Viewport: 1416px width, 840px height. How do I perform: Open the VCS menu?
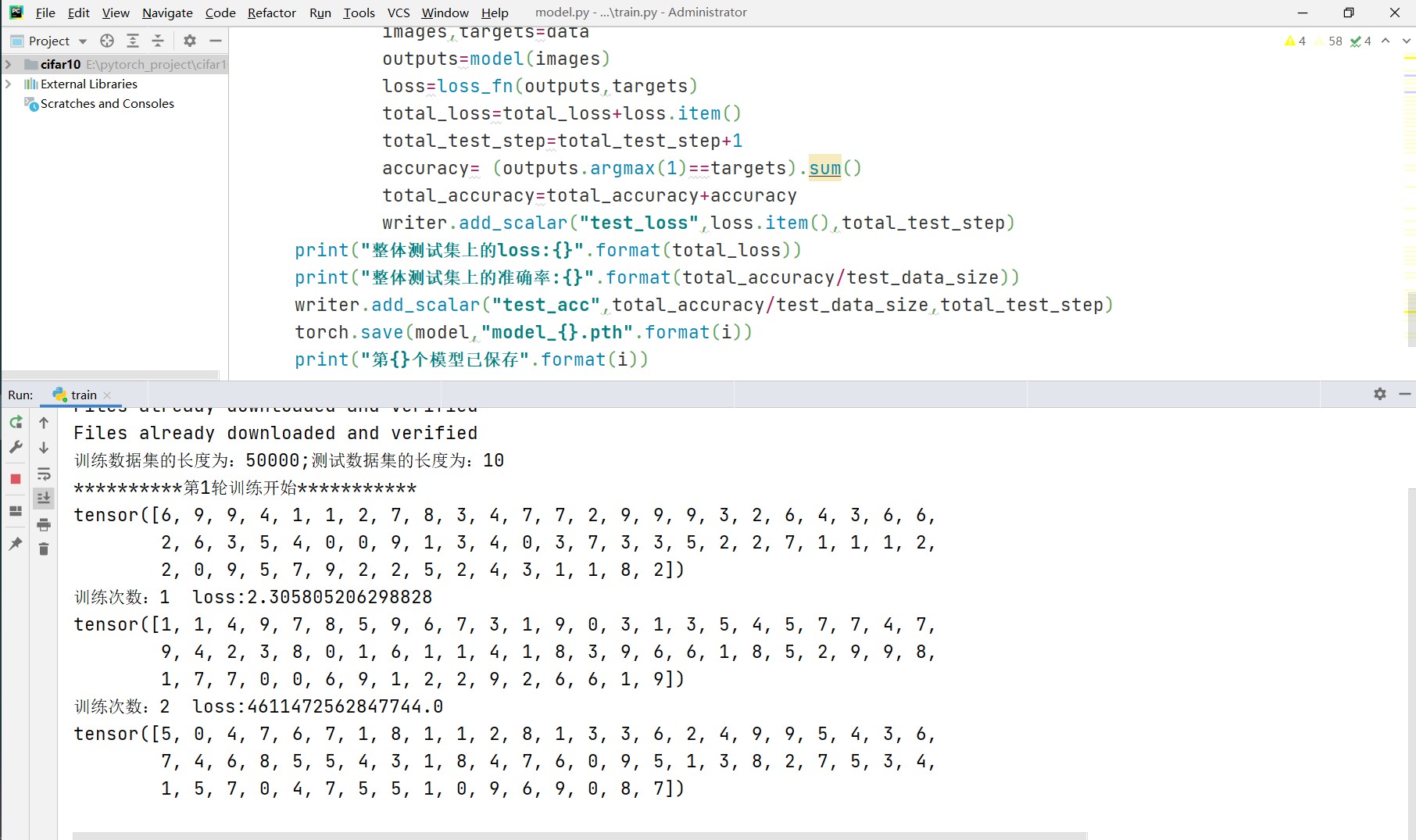coord(399,13)
